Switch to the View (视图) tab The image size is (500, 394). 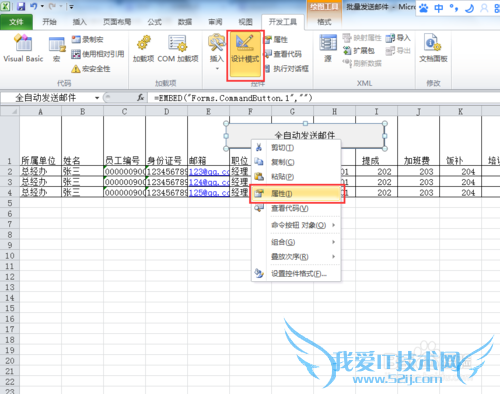[x=246, y=22]
